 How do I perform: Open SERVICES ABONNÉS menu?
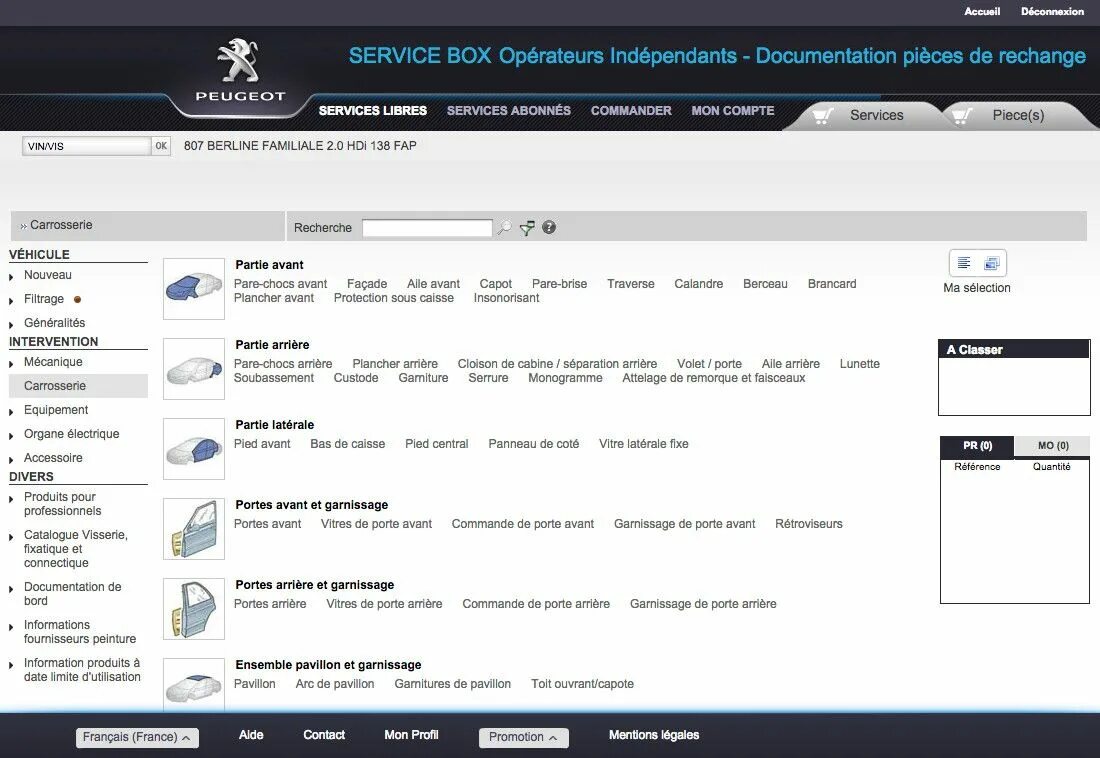pos(509,111)
